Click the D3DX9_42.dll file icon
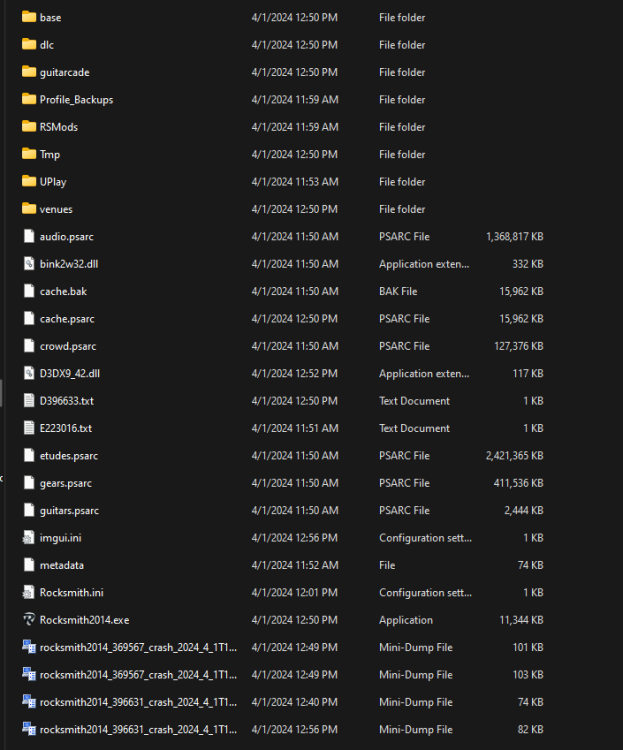This screenshot has width=623, height=750. (29, 373)
